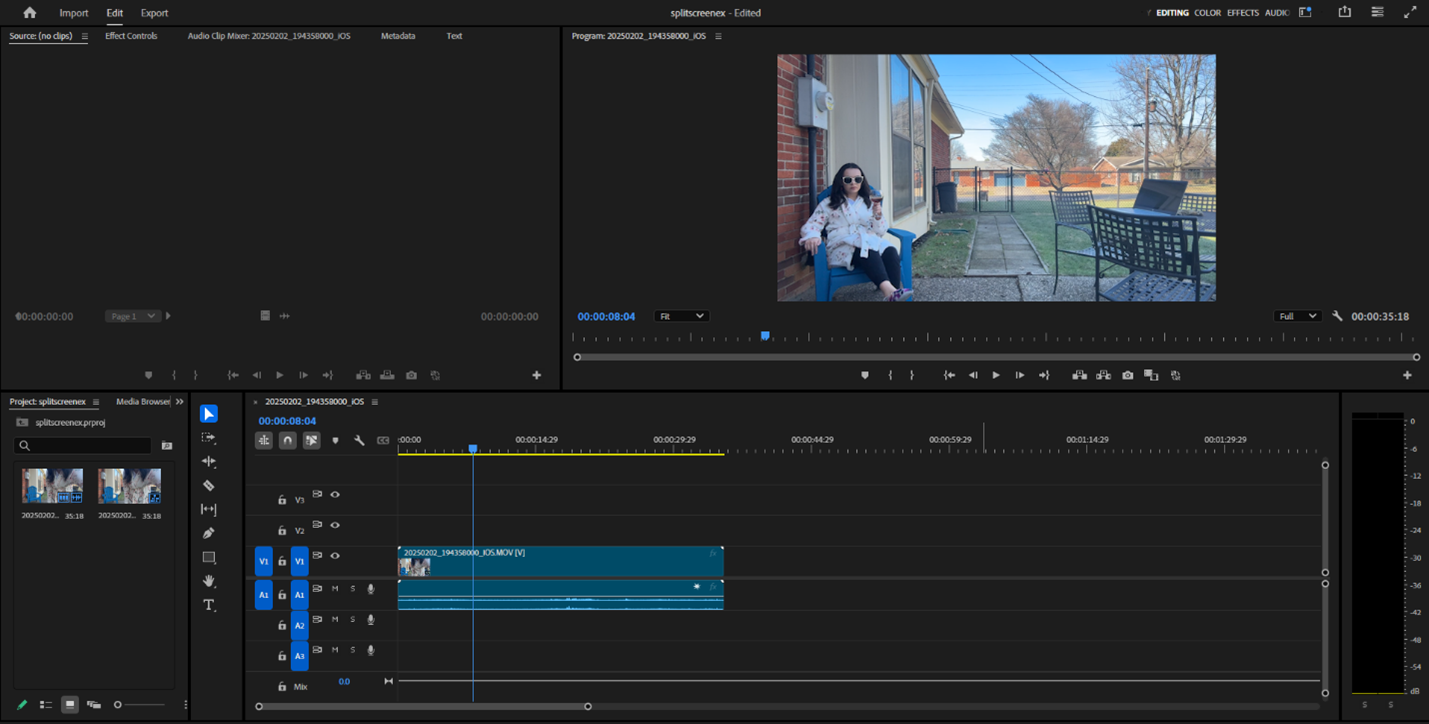
Task: Open Comparison View in Program Monitor
Action: [1151, 375]
